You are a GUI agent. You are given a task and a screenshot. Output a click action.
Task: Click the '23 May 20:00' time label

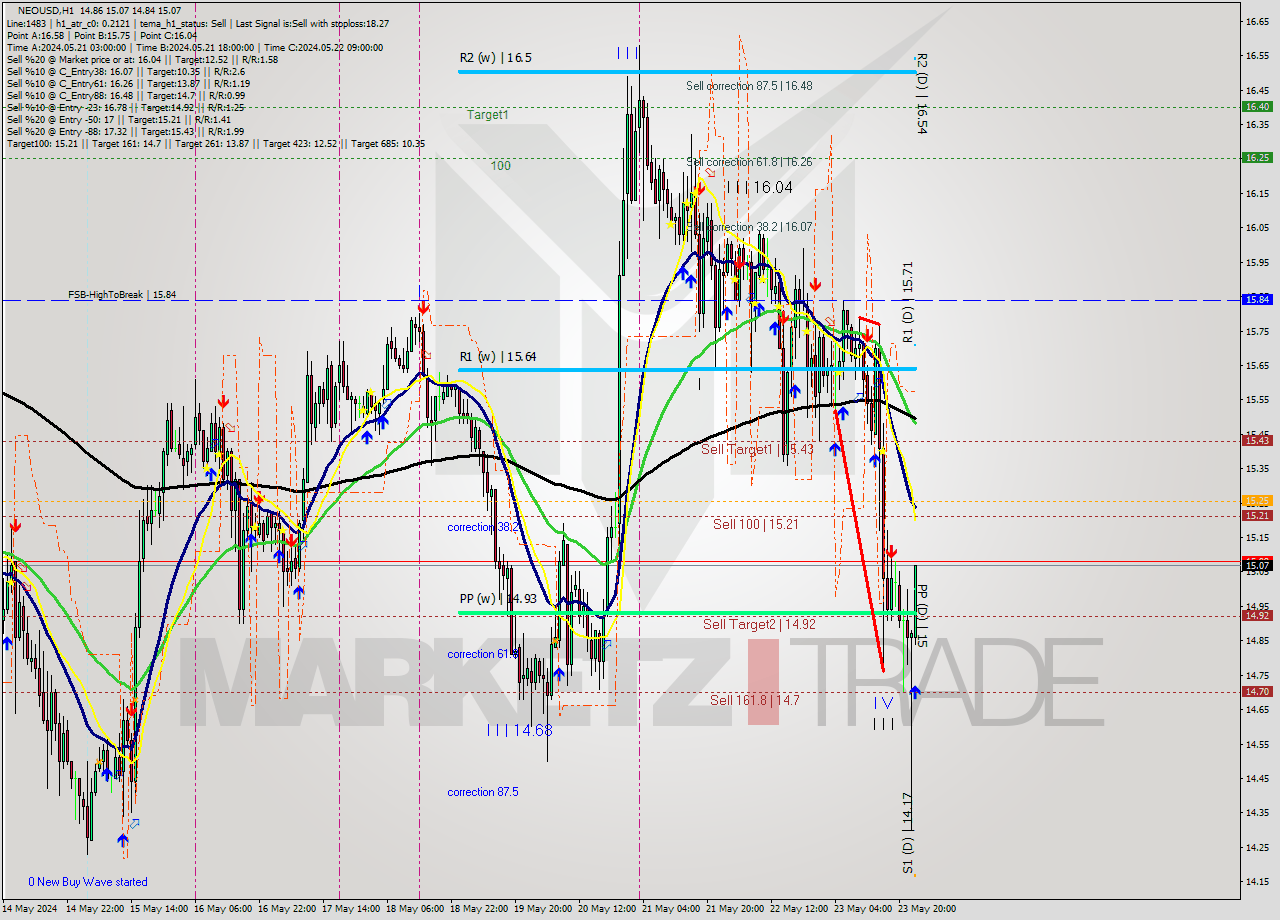coord(925,909)
